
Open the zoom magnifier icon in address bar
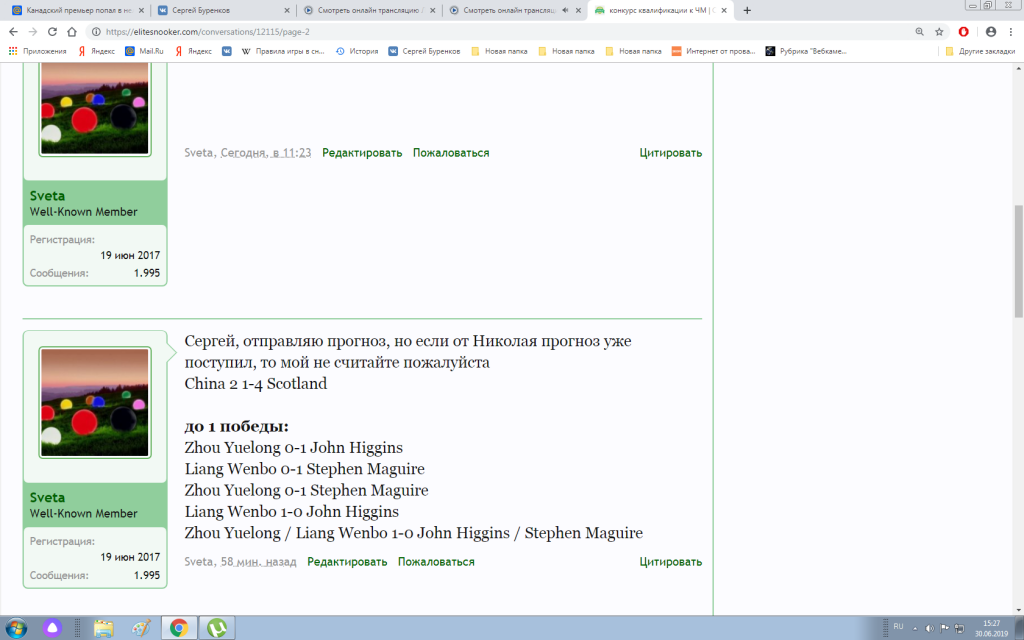919,31
